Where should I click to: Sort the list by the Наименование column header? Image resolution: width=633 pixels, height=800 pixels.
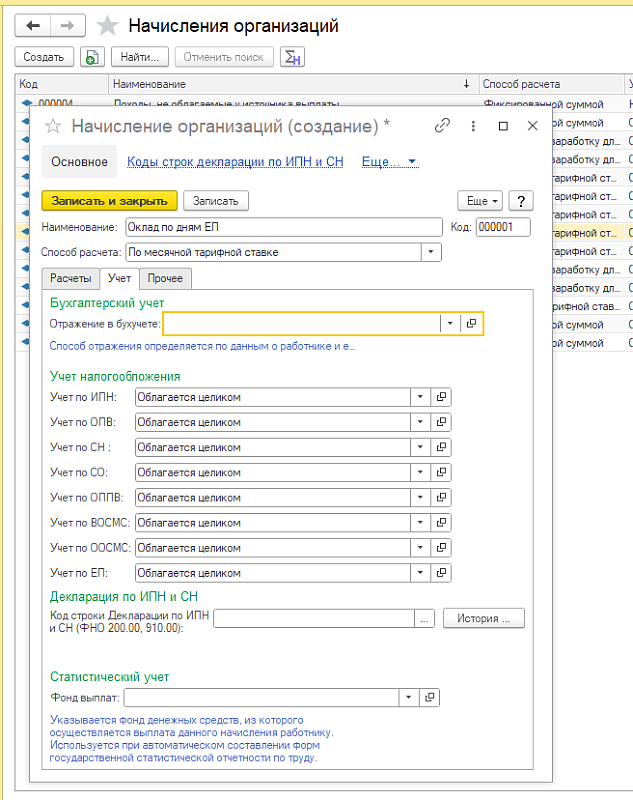click(x=290, y=84)
